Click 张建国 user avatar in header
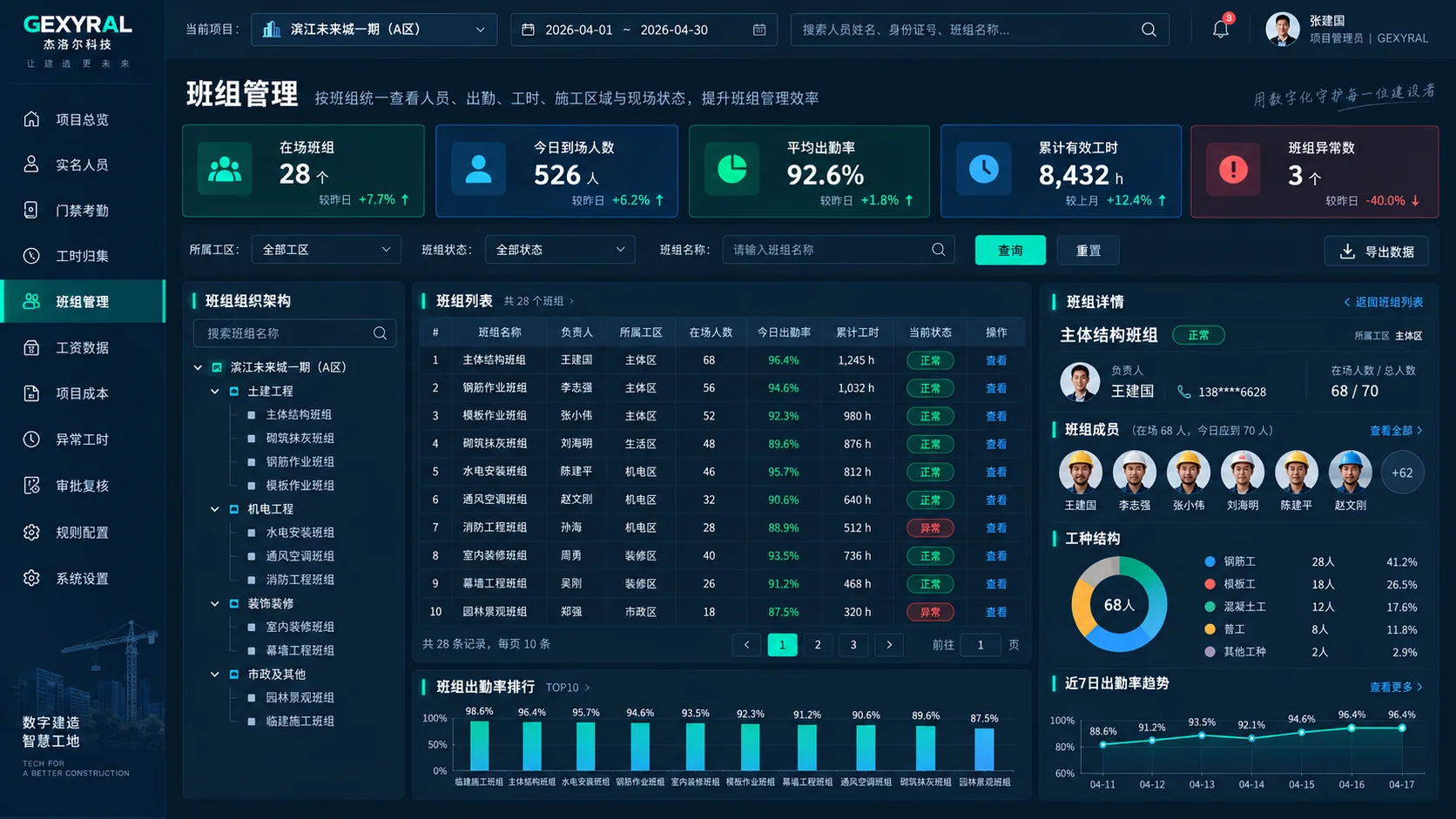 [x=1282, y=30]
